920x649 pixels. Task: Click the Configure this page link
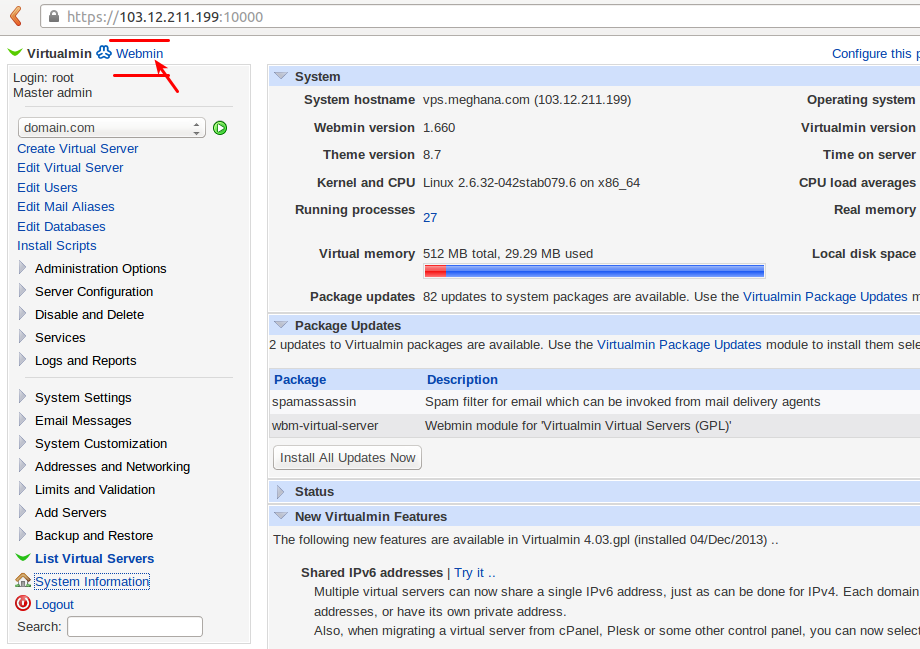[875, 53]
